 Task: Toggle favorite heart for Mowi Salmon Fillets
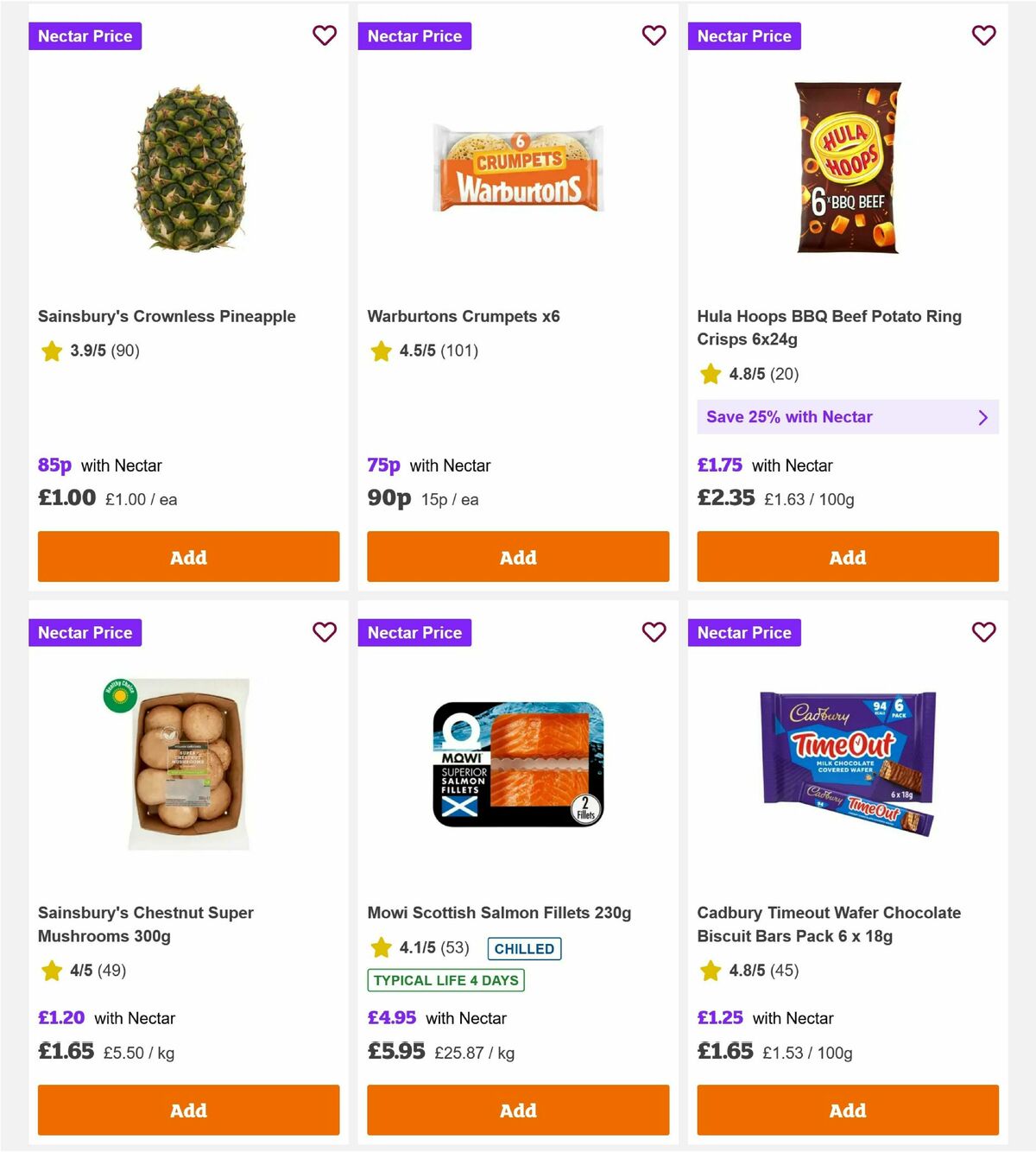click(x=654, y=632)
